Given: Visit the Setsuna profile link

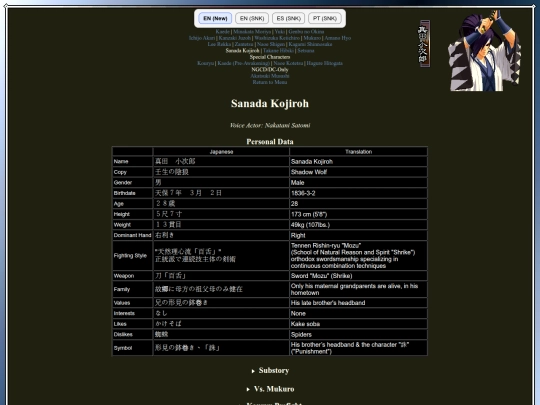Looking at the screenshot, I should tap(306, 51).
